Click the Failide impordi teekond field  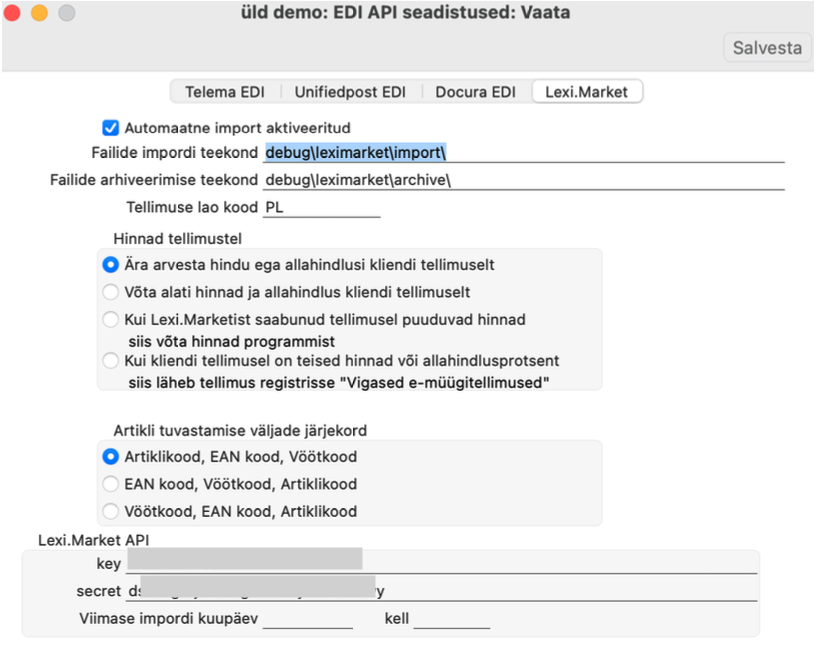pos(524,153)
